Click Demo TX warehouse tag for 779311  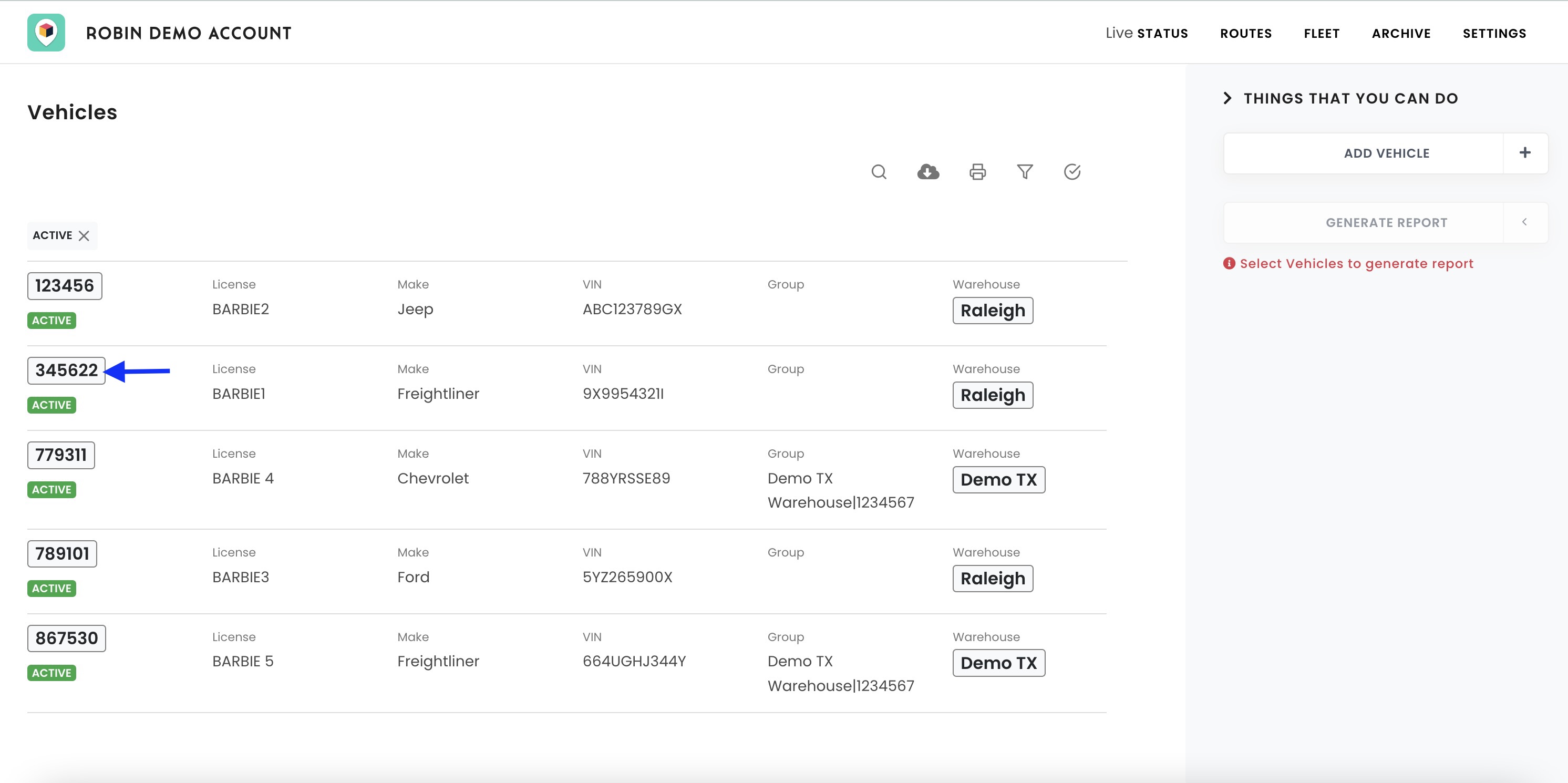coord(998,480)
